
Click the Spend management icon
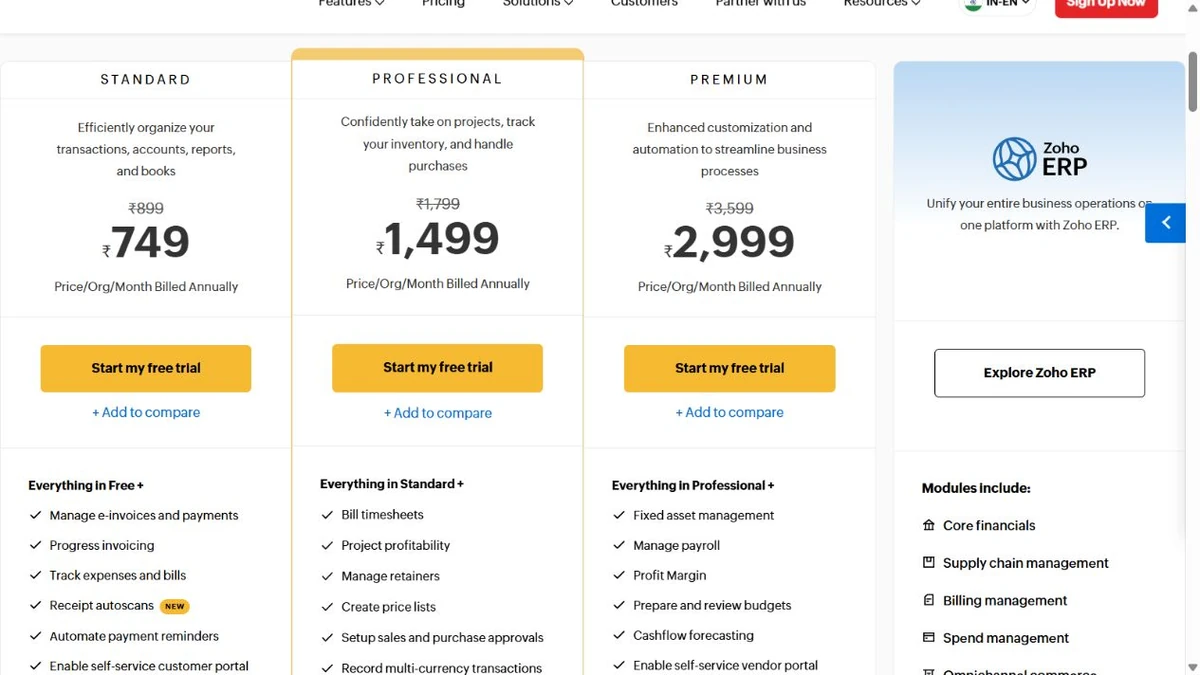pos(929,637)
